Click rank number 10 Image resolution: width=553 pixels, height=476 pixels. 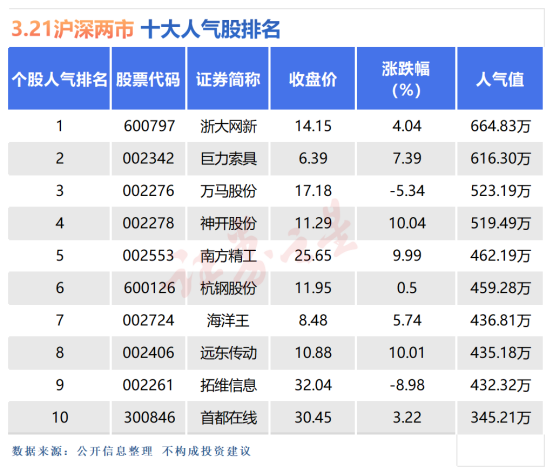60,418
